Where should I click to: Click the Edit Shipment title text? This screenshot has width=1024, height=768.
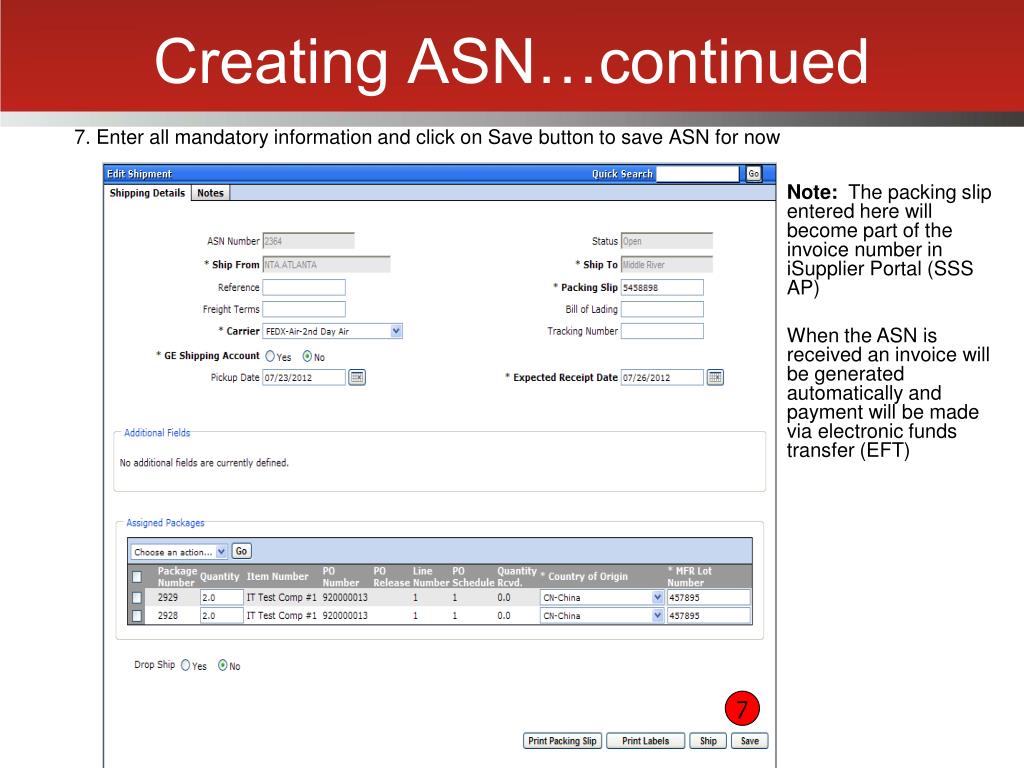[139, 174]
